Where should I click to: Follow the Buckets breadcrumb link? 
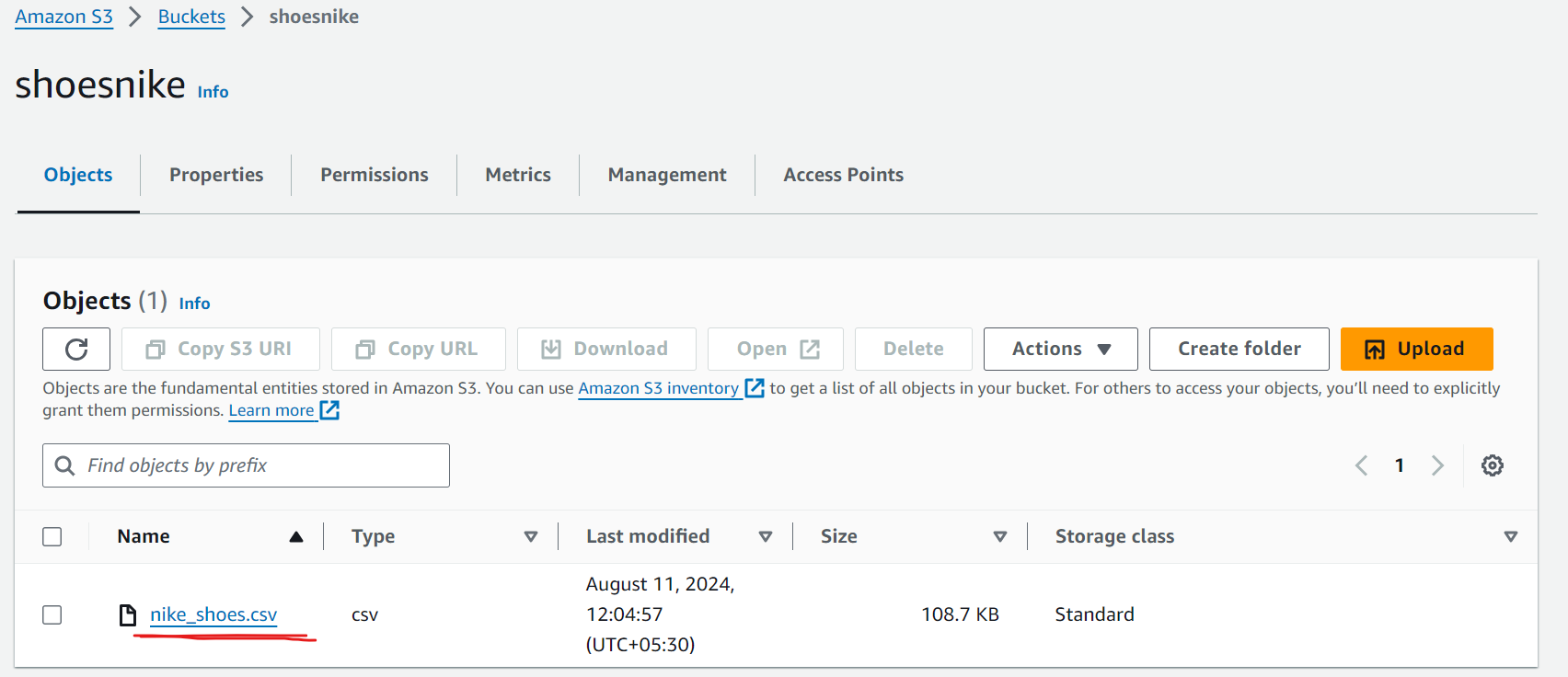191,17
